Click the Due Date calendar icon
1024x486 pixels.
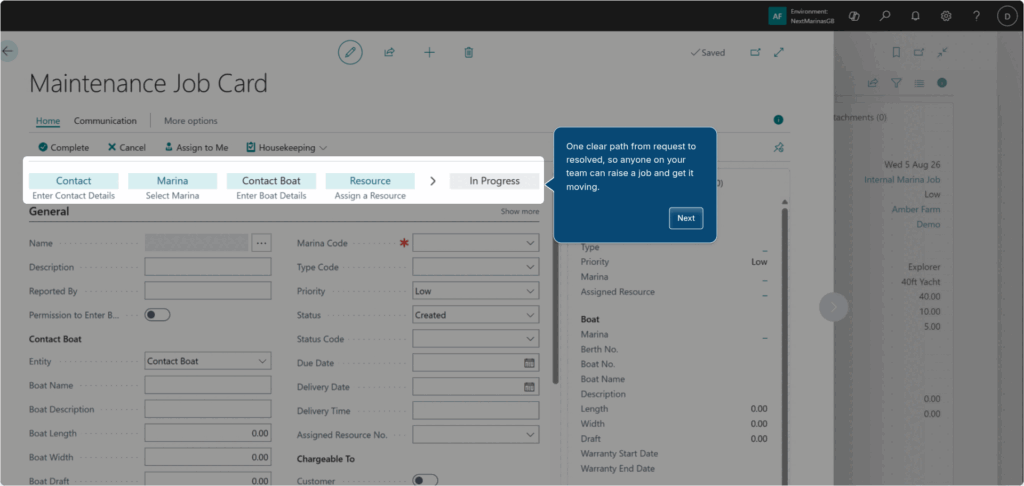[x=529, y=363]
